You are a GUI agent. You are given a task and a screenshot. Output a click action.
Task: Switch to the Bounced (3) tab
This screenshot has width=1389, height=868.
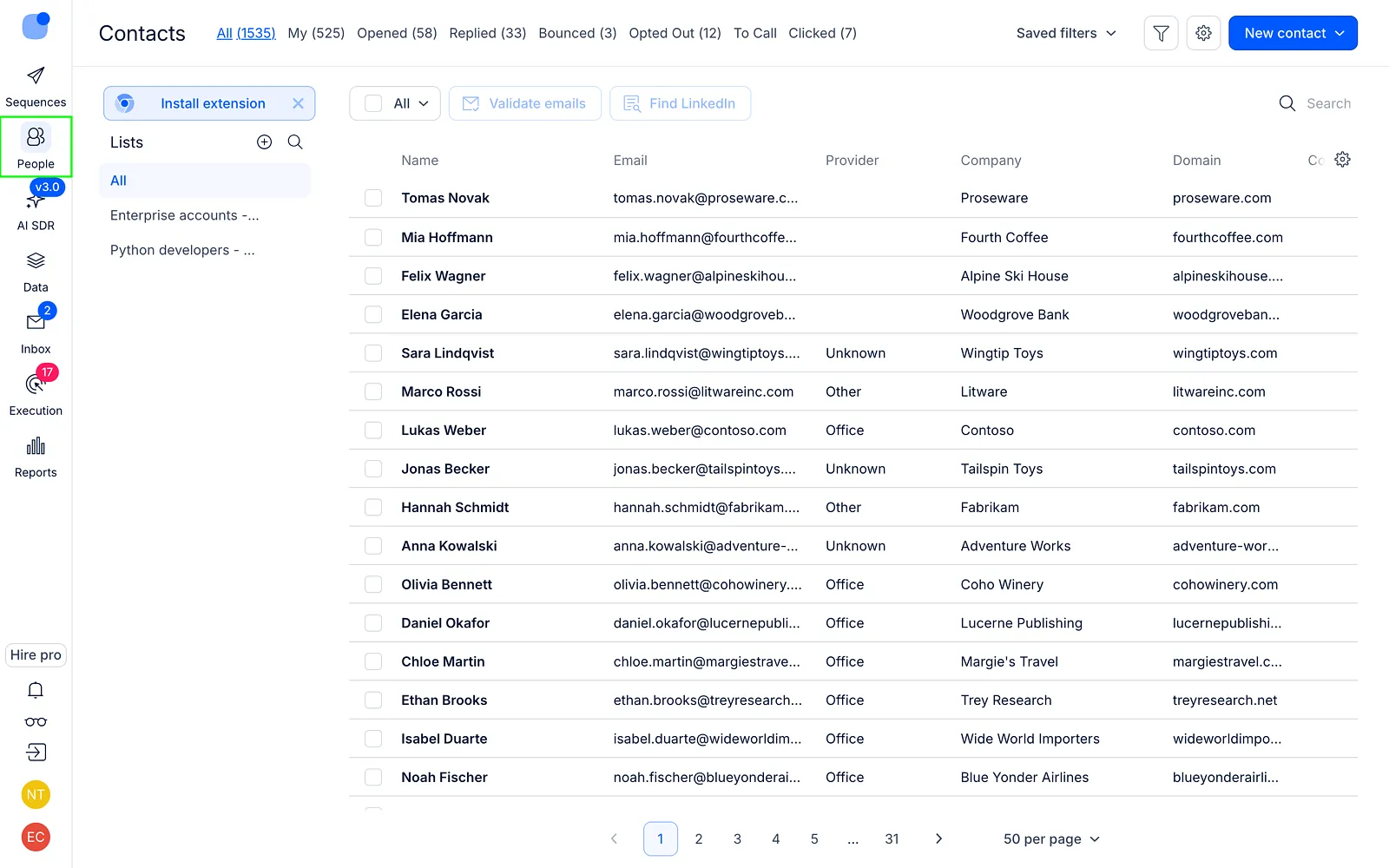pos(577,33)
